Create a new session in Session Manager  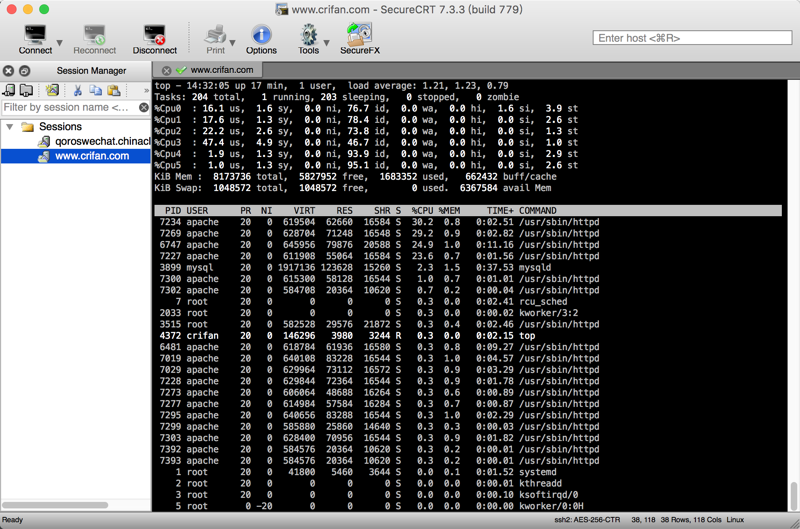(x=52, y=90)
